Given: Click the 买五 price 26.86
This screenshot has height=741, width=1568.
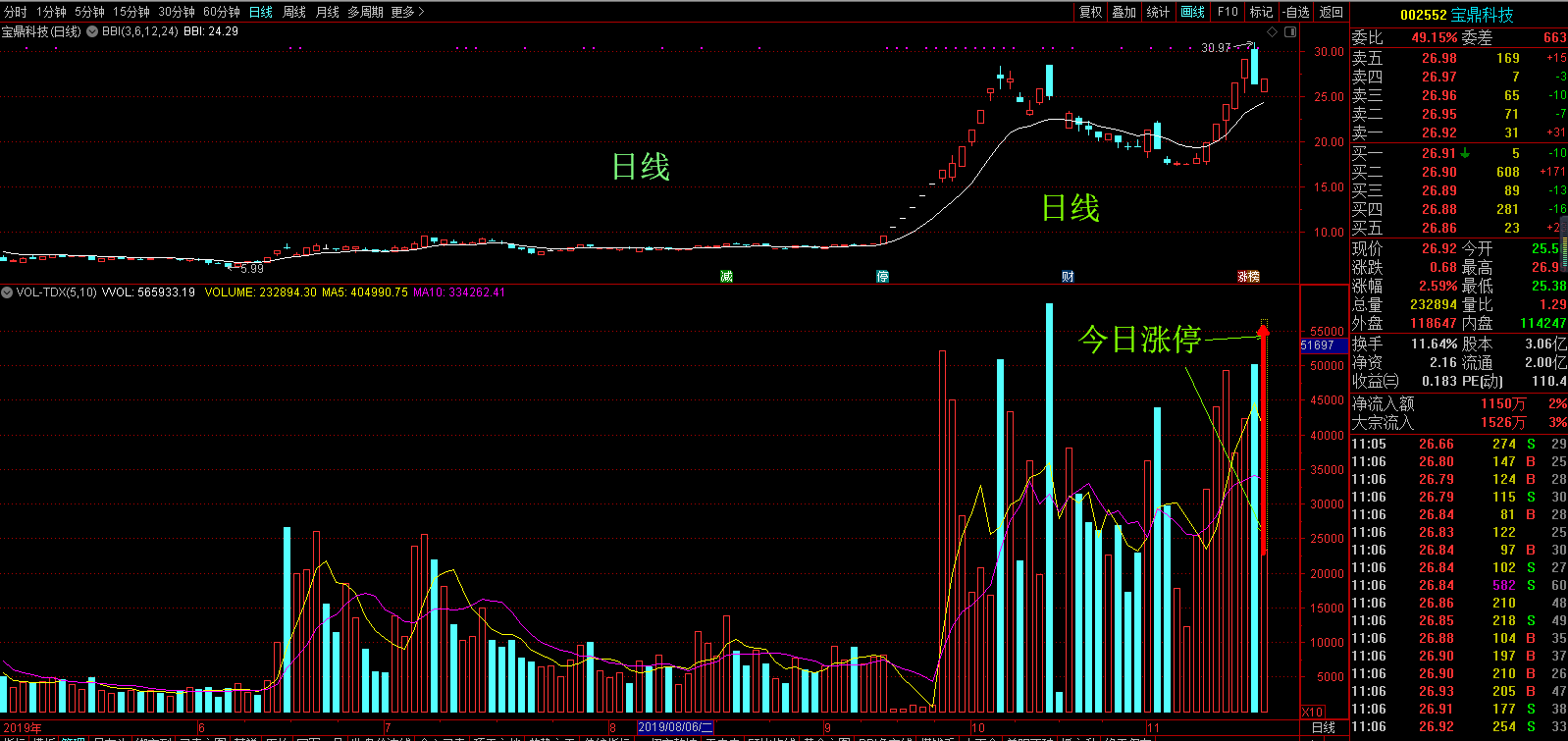Looking at the screenshot, I should click(x=1439, y=228).
